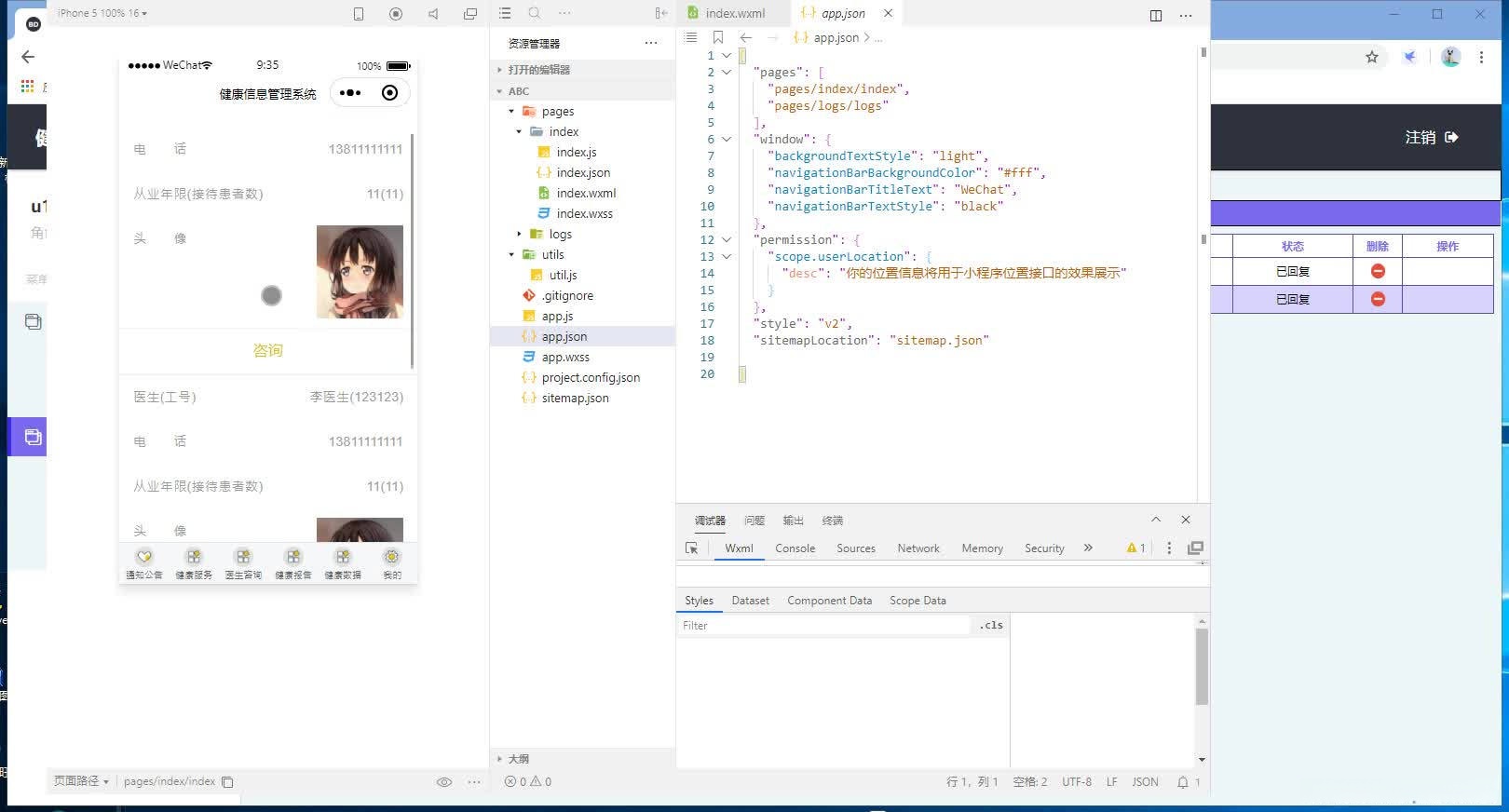The image size is (1509, 812).
Task: Open the iPhone 5 device dropdown
Action: point(102,13)
